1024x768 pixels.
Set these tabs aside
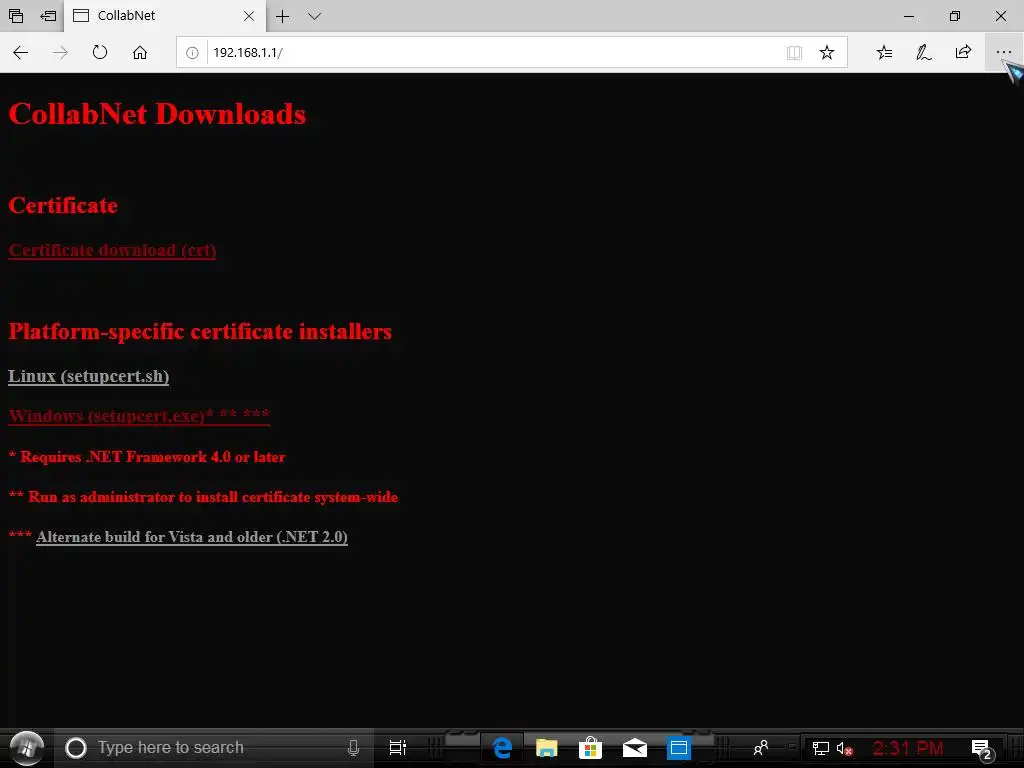click(48, 16)
